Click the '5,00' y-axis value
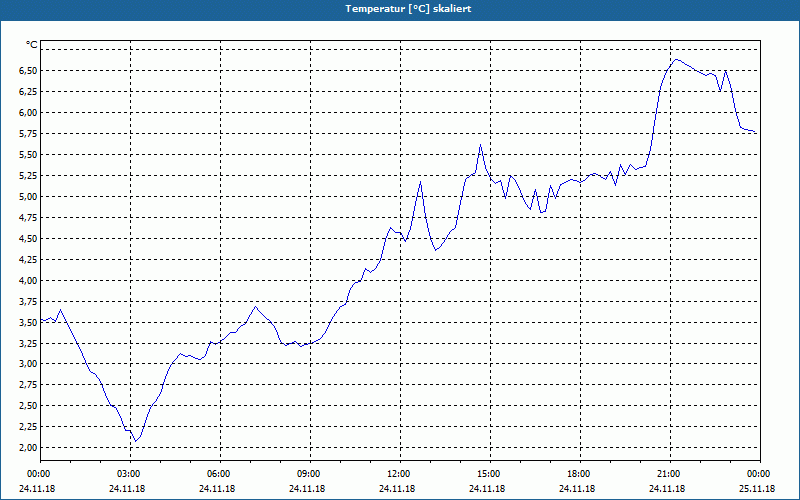The width and height of the screenshot is (800, 500). tap(28, 196)
